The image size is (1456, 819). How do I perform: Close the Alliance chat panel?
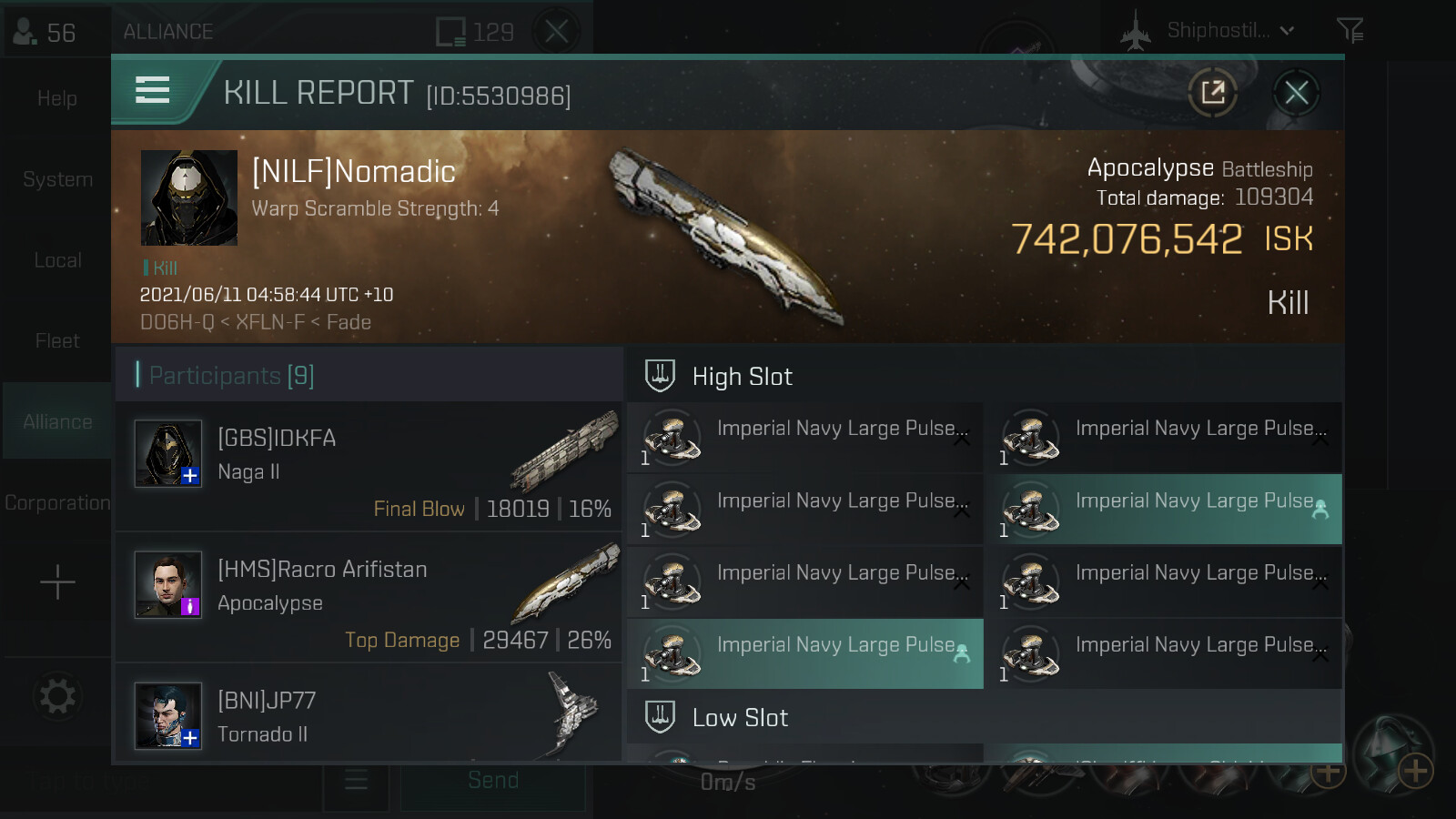(x=556, y=32)
